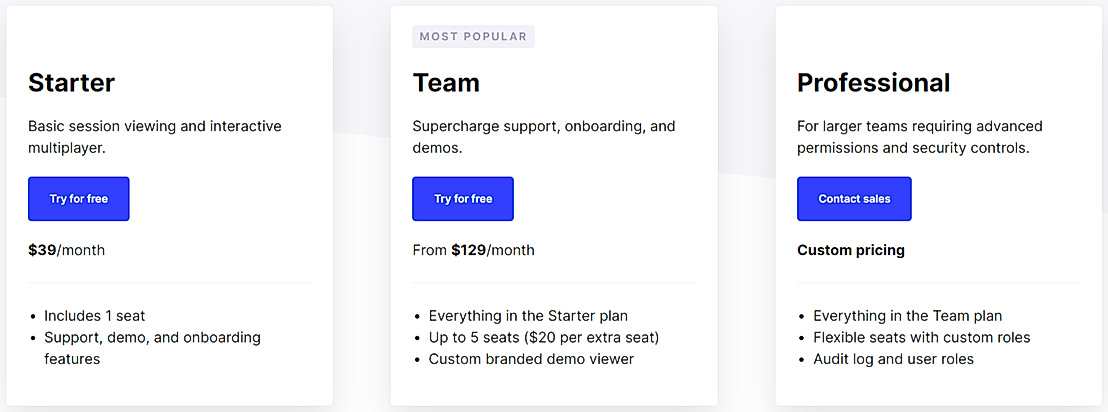Click the Up to 5 seats feature
This screenshot has width=1108, height=412.
pos(544,337)
